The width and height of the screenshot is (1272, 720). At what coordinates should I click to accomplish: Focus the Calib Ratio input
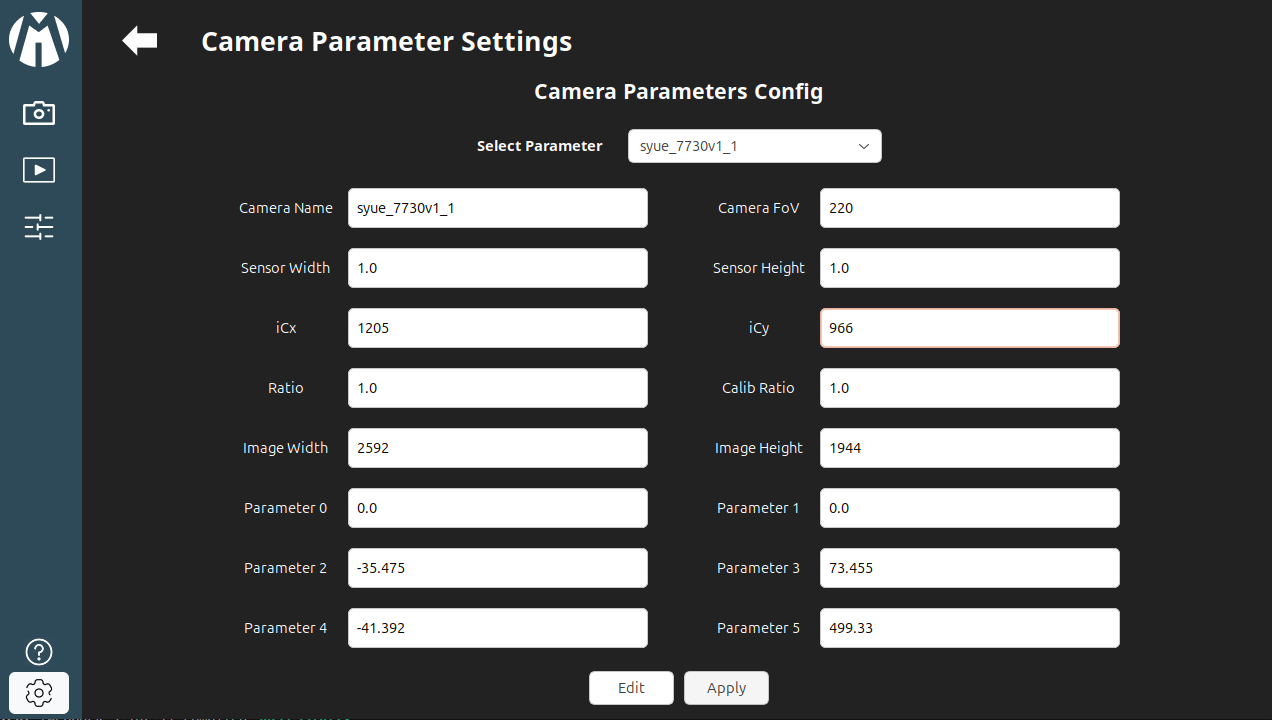(x=969, y=388)
